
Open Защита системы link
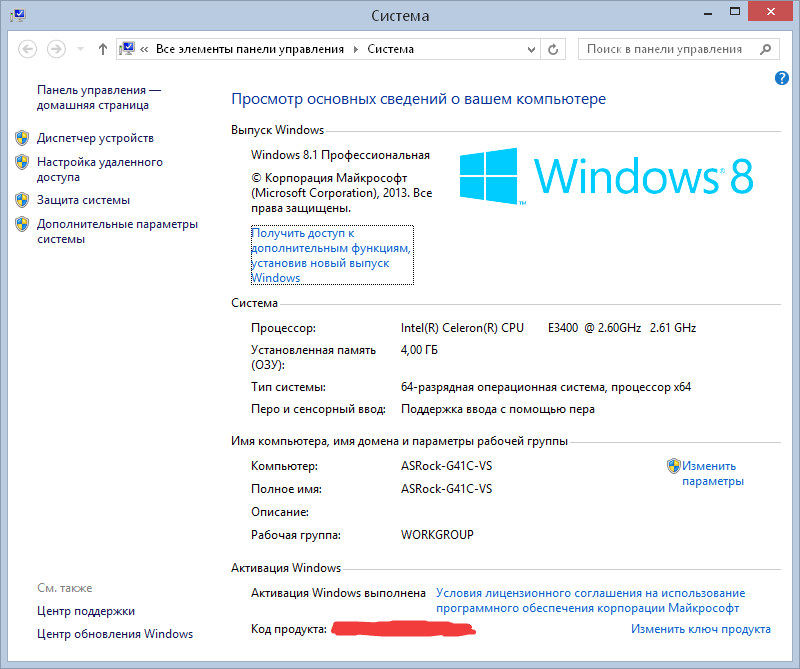[83, 200]
